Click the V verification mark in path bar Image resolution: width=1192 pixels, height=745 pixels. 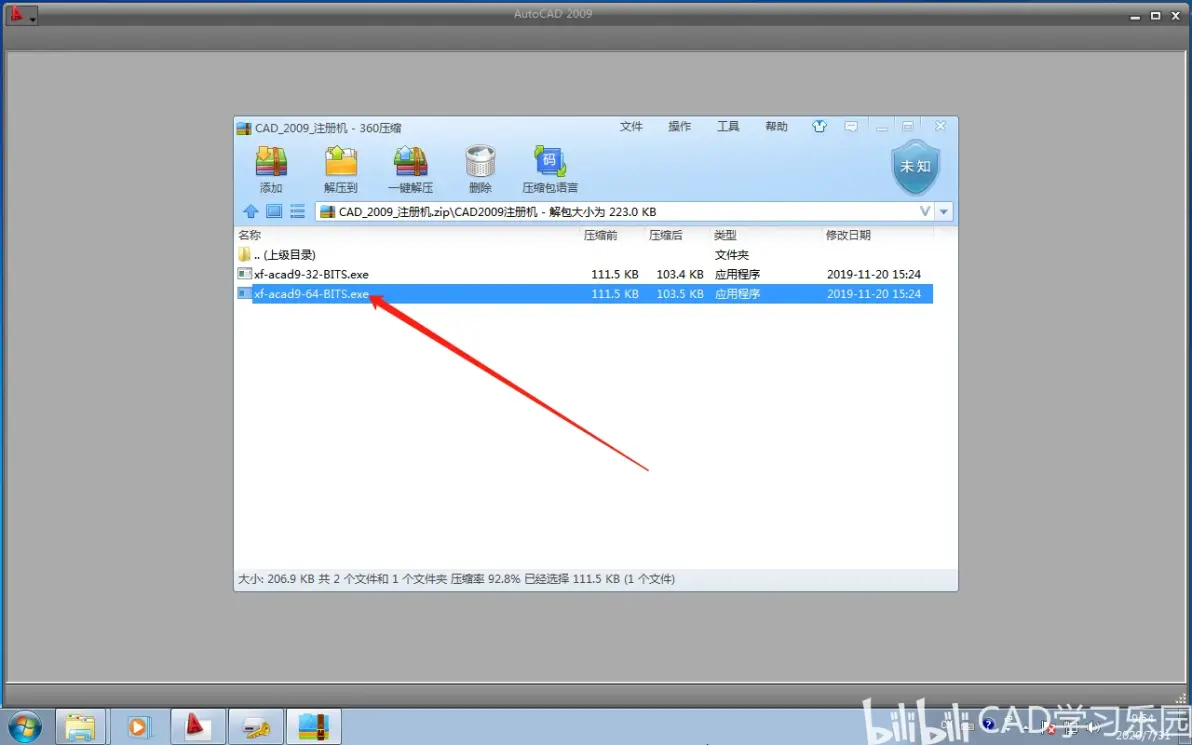[925, 211]
